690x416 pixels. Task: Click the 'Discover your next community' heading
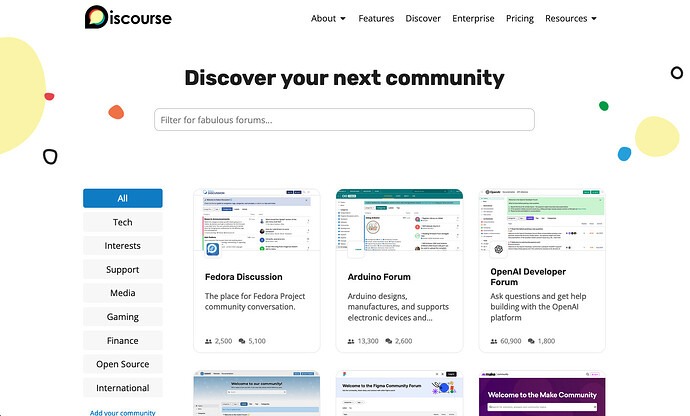(345, 78)
